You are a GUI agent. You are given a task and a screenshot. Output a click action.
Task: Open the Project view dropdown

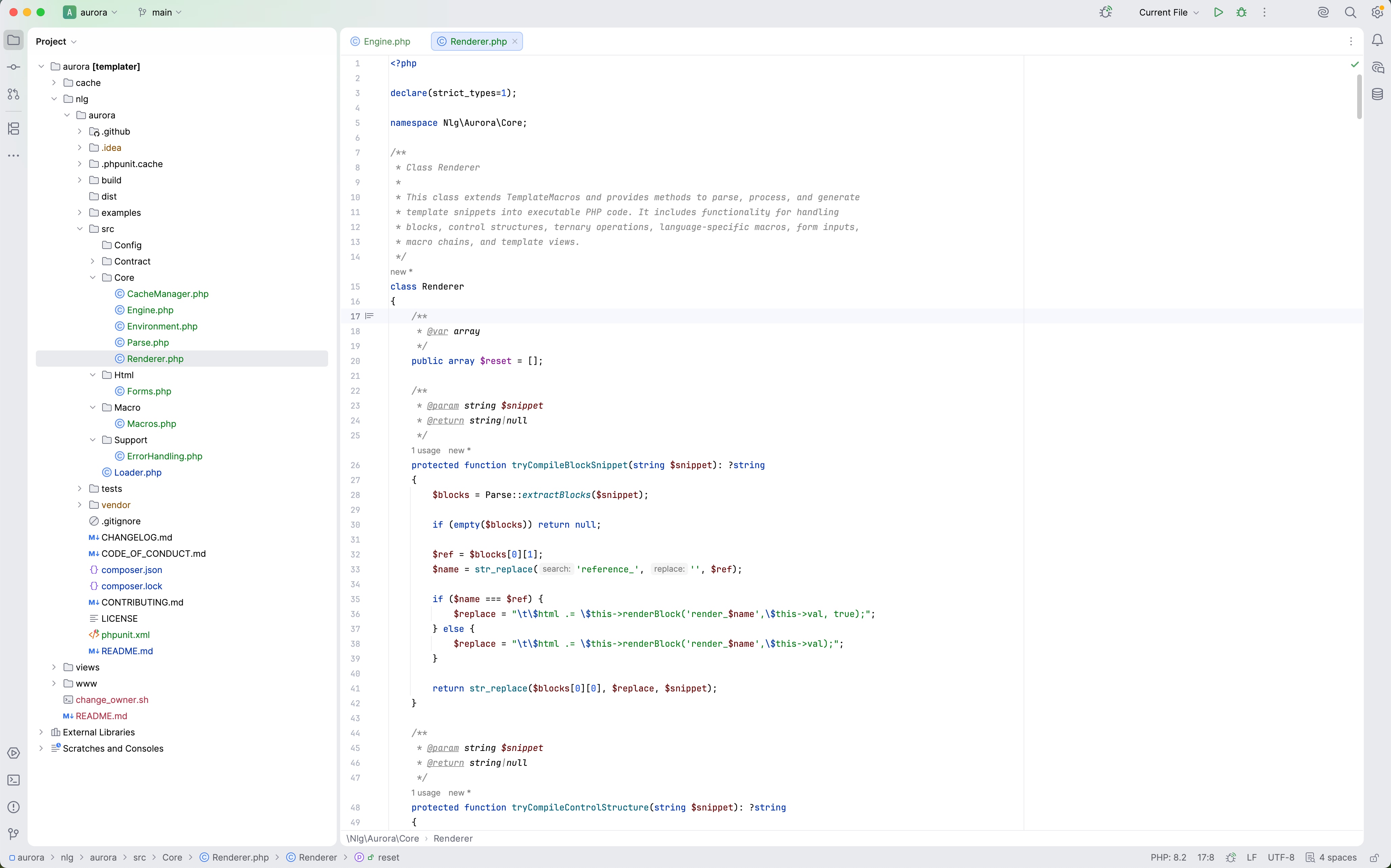(56, 41)
